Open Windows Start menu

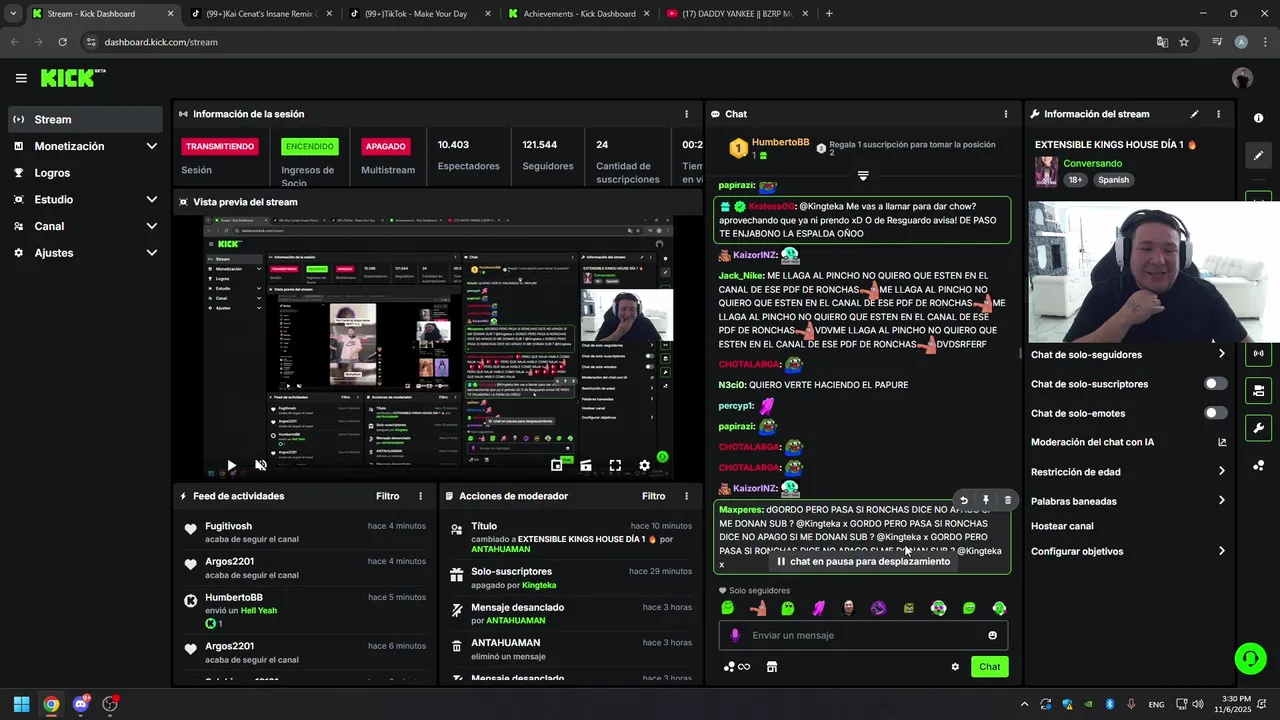[21, 704]
